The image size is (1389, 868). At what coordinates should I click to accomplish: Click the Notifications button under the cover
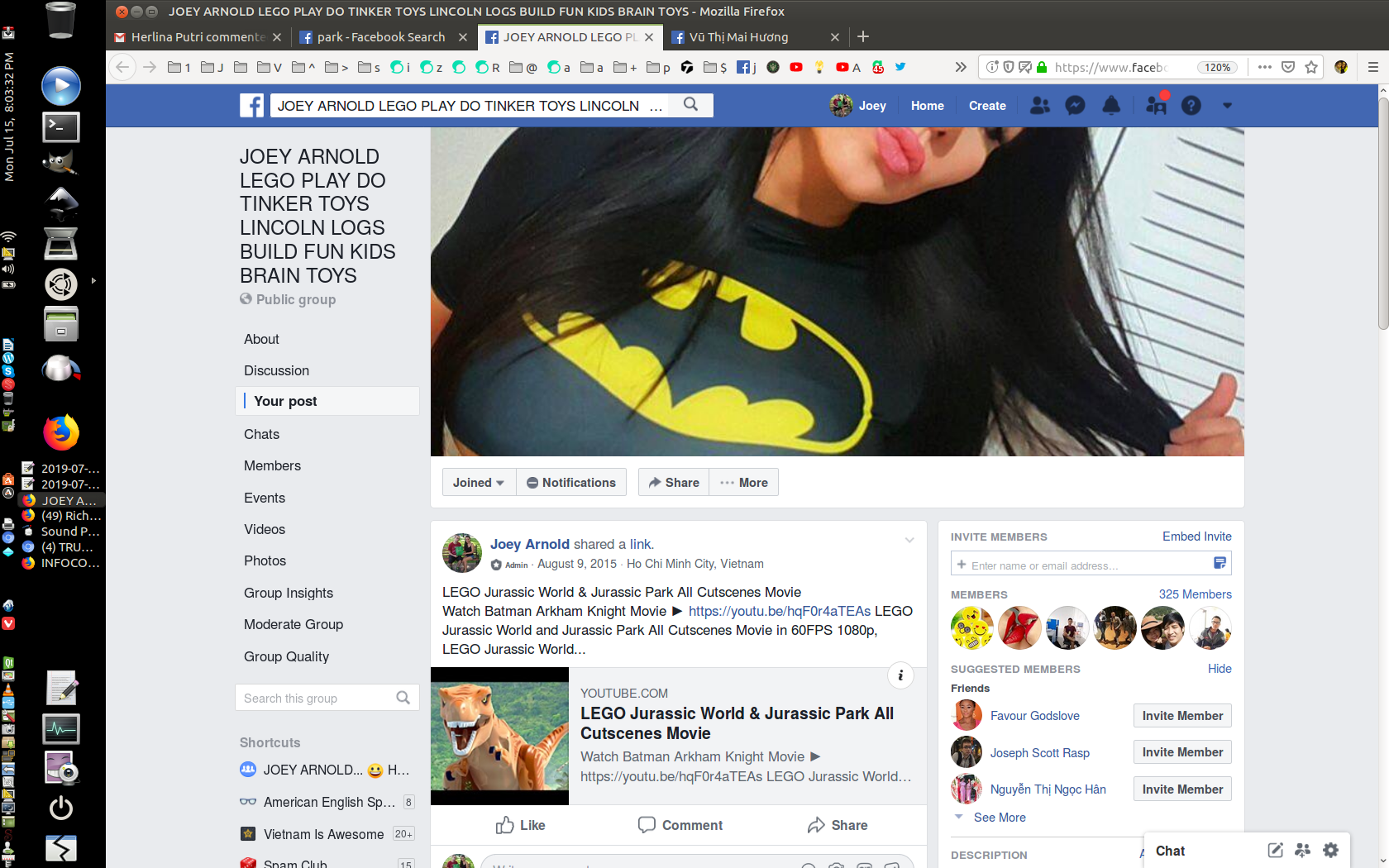(x=571, y=482)
